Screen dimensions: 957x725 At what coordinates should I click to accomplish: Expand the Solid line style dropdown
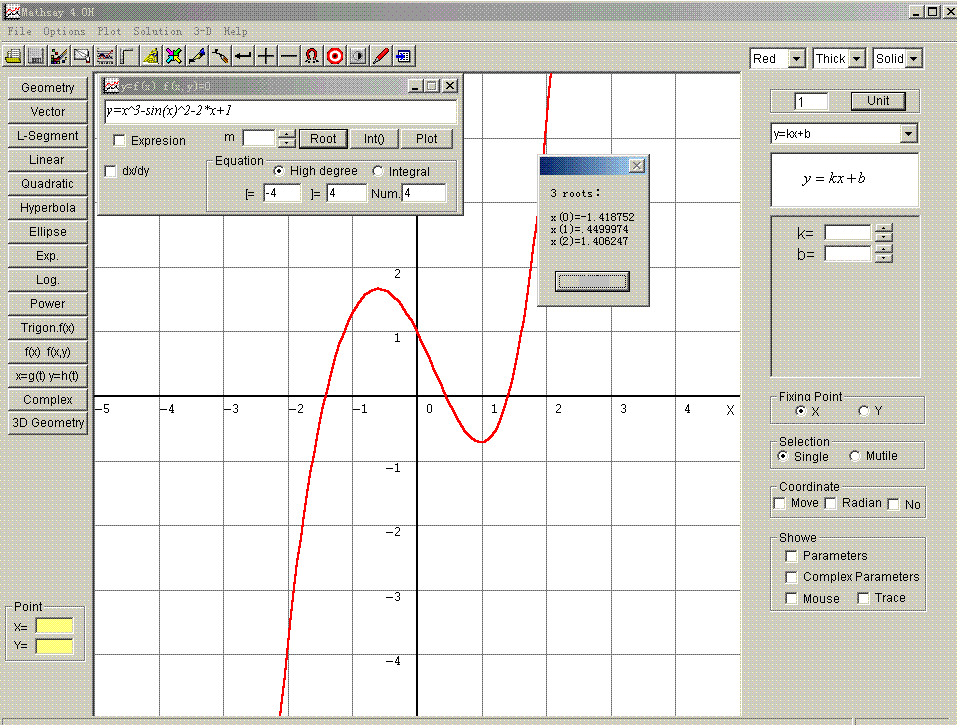click(x=914, y=59)
